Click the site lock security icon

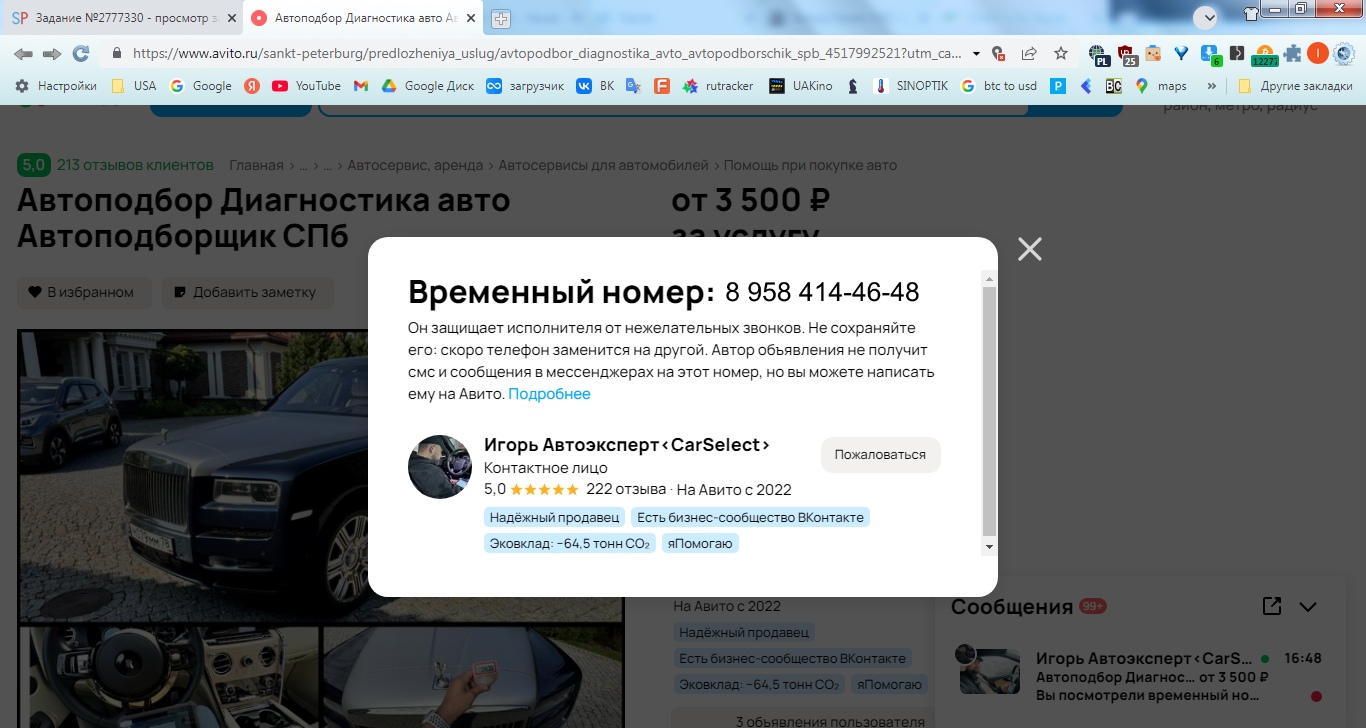117,53
